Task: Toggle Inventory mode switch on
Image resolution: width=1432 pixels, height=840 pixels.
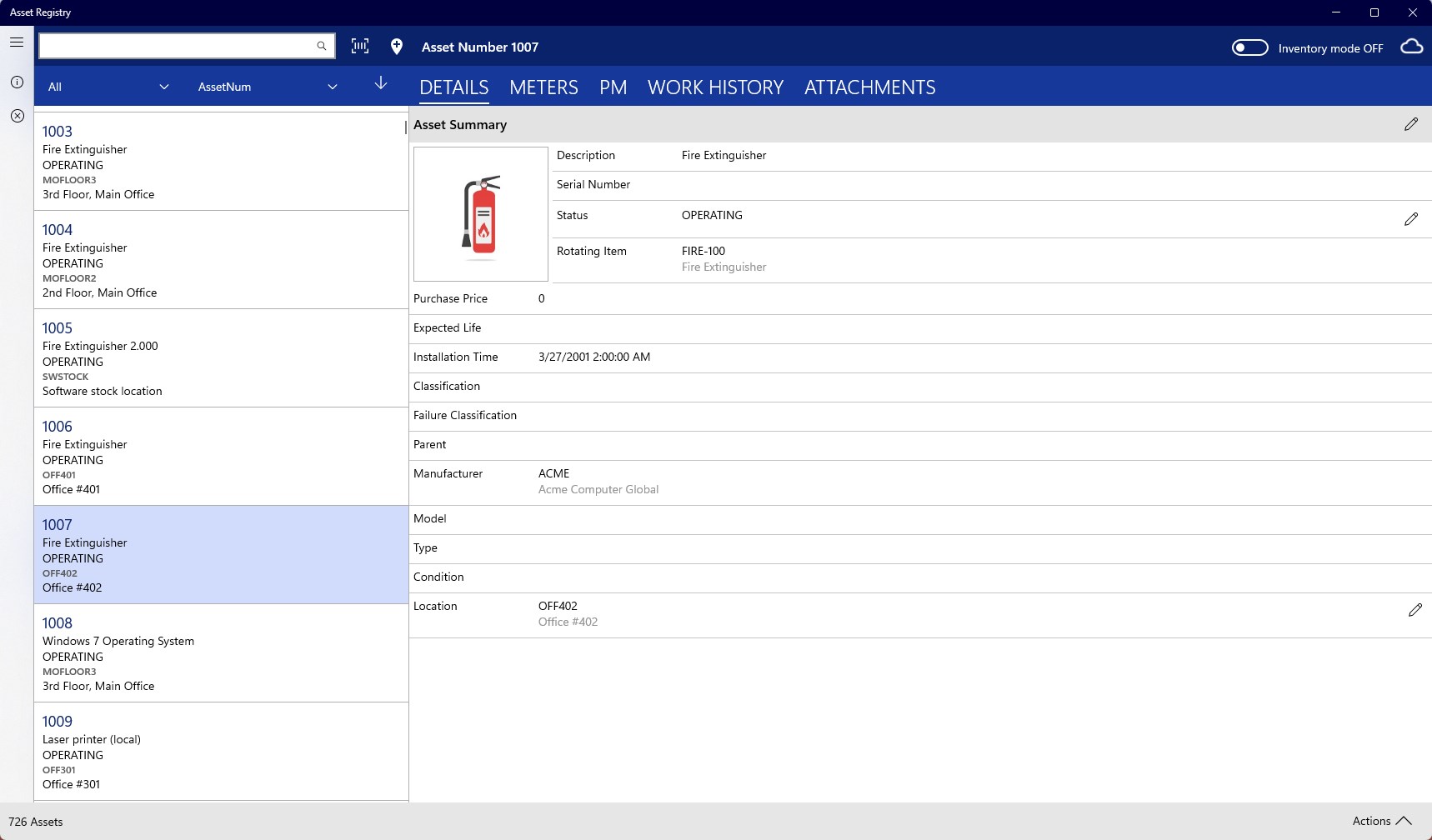Action: 1249,47
